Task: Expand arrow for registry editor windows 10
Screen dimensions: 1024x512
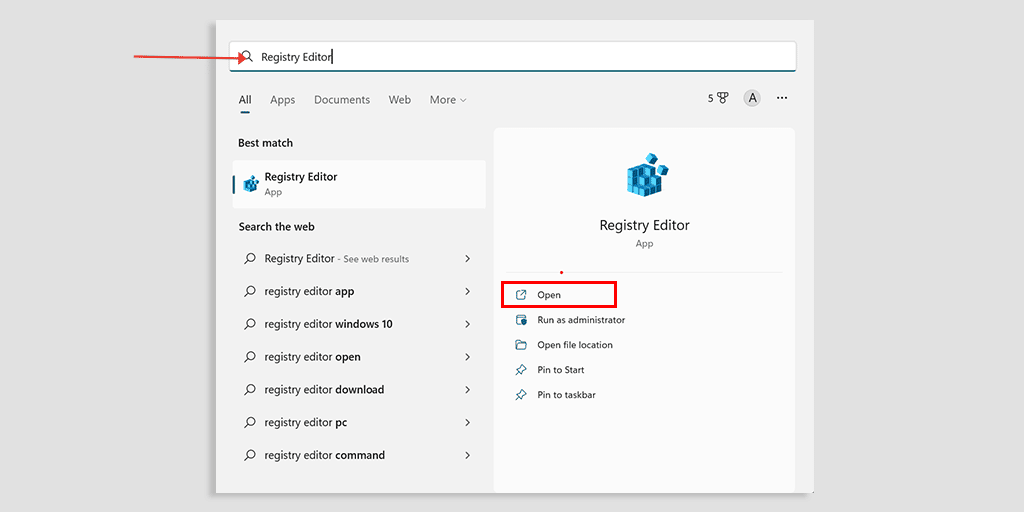Action: pyautogui.click(x=467, y=324)
